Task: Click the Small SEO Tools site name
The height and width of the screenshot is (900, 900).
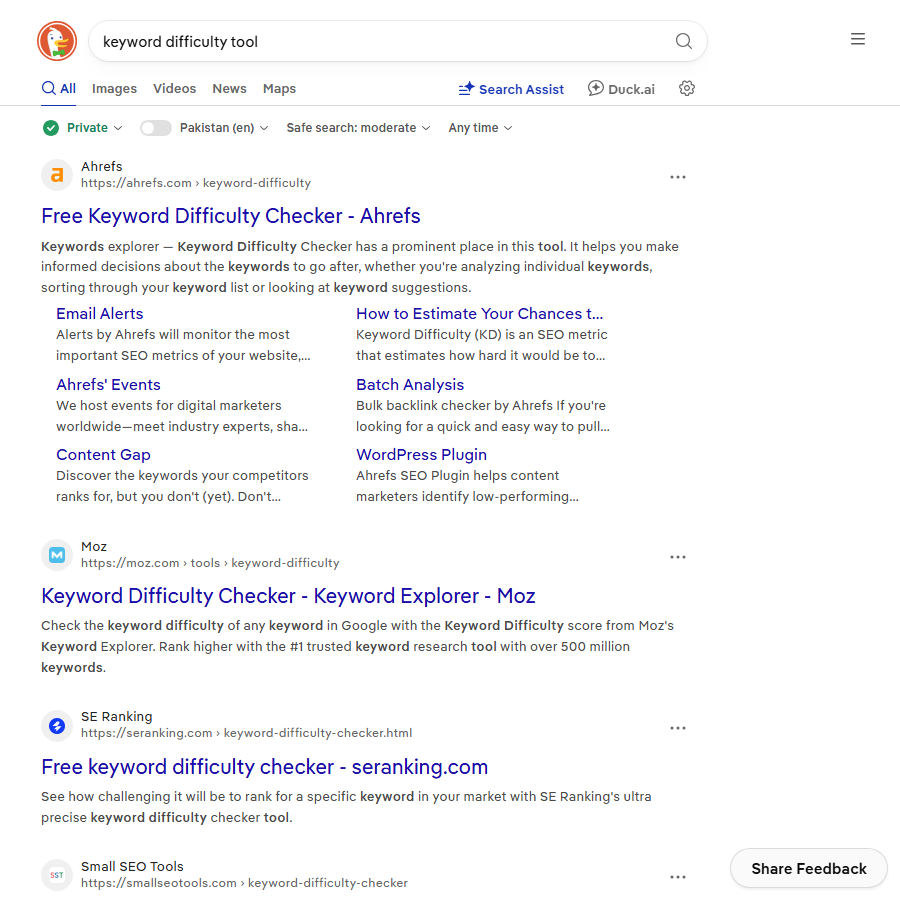Action: 132,866
